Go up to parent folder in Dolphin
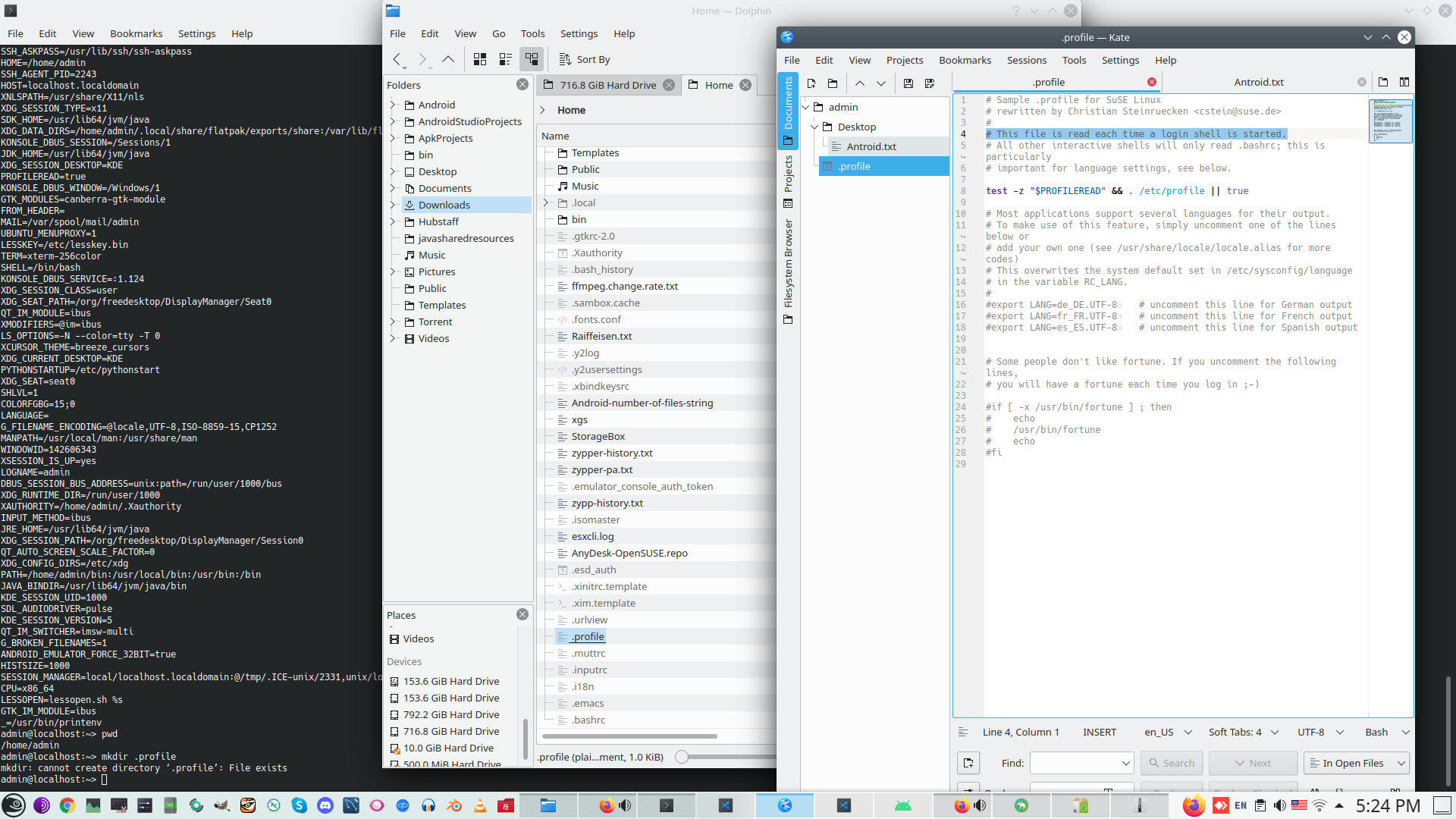 pos(448,59)
